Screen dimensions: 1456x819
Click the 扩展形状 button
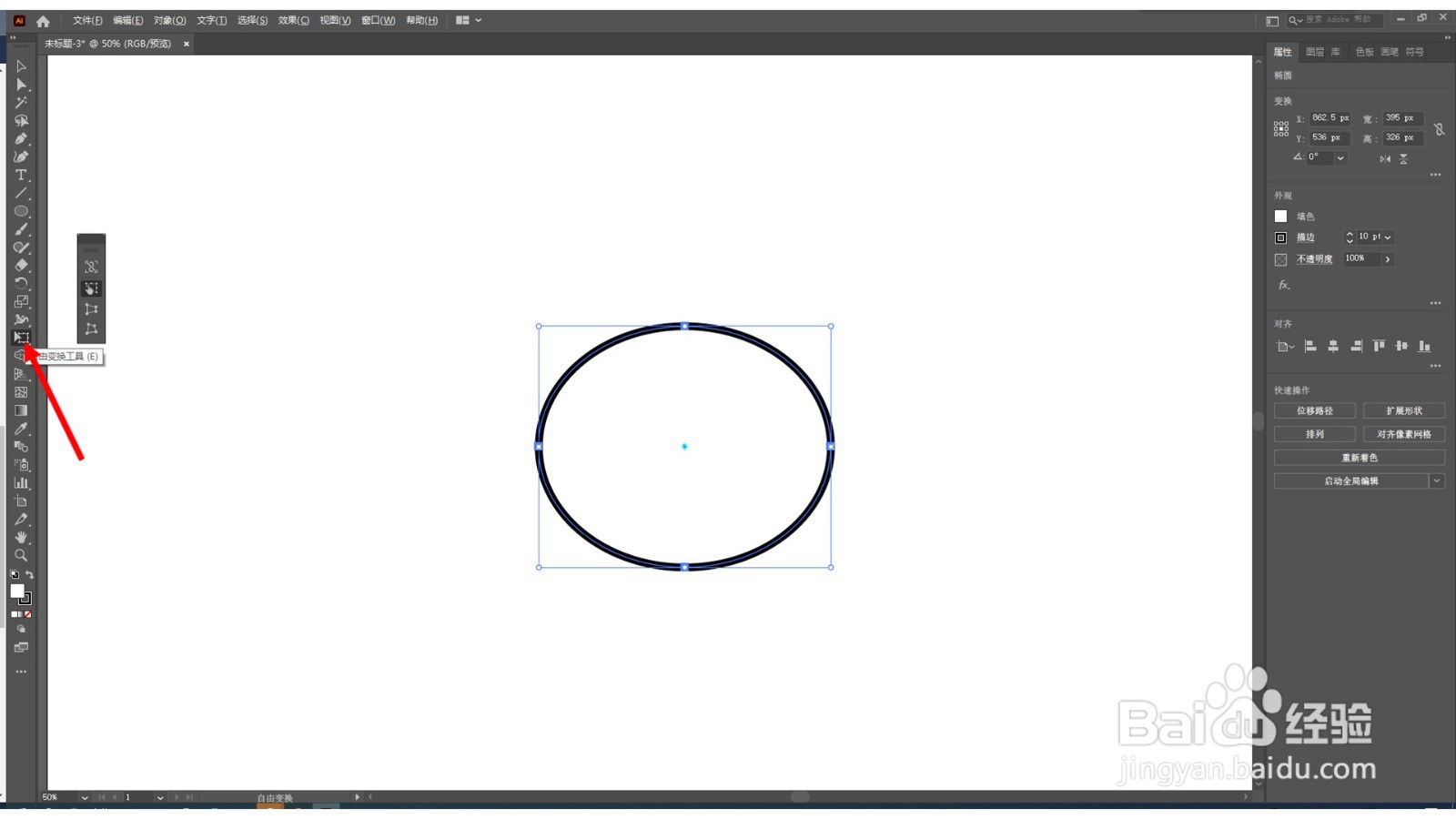click(x=1404, y=411)
